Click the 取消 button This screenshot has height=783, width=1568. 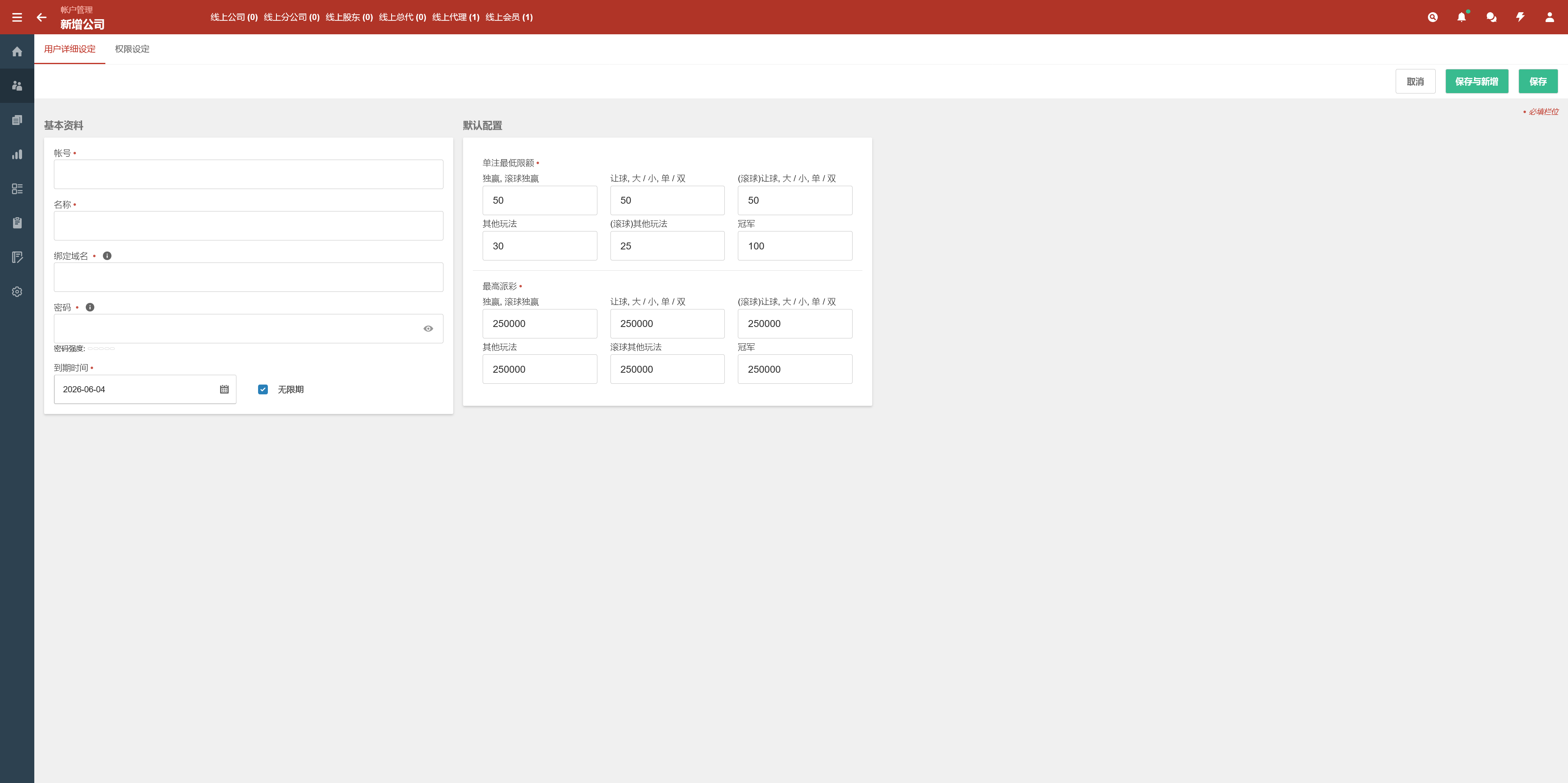[1415, 82]
